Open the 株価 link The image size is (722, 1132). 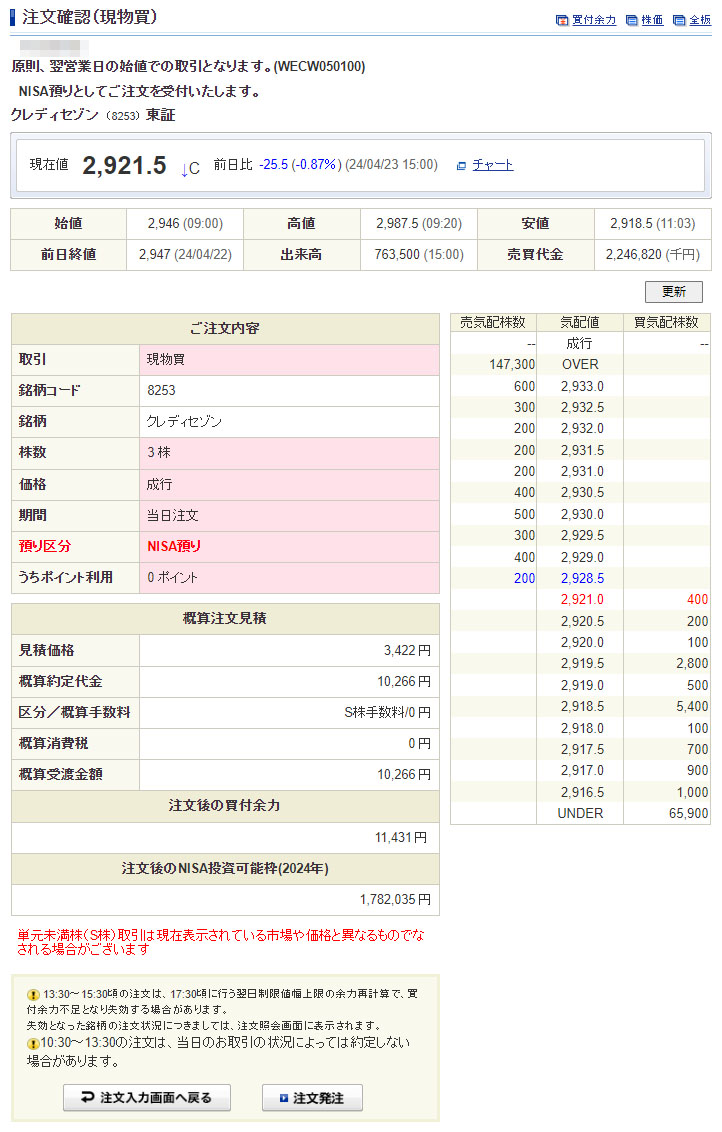[x=652, y=20]
